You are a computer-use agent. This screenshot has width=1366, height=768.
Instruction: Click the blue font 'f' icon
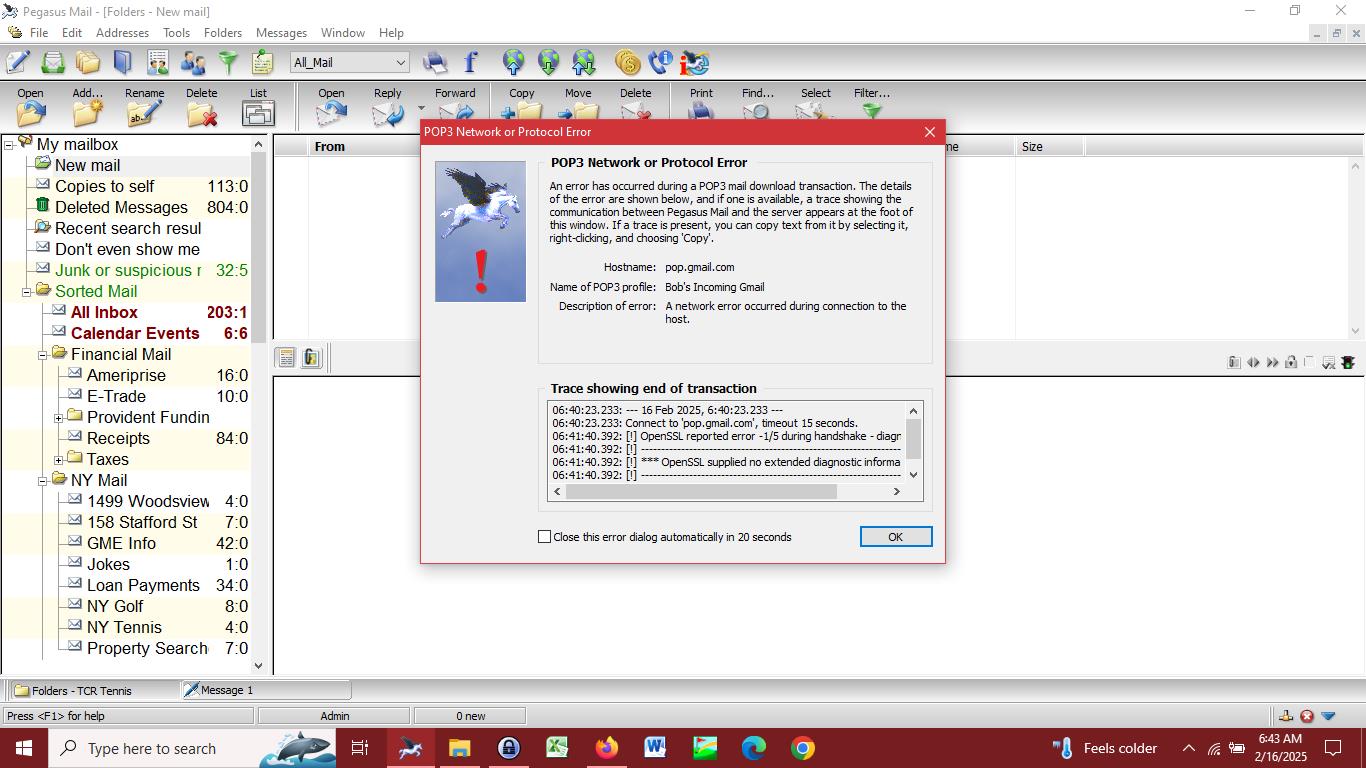(x=470, y=63)
